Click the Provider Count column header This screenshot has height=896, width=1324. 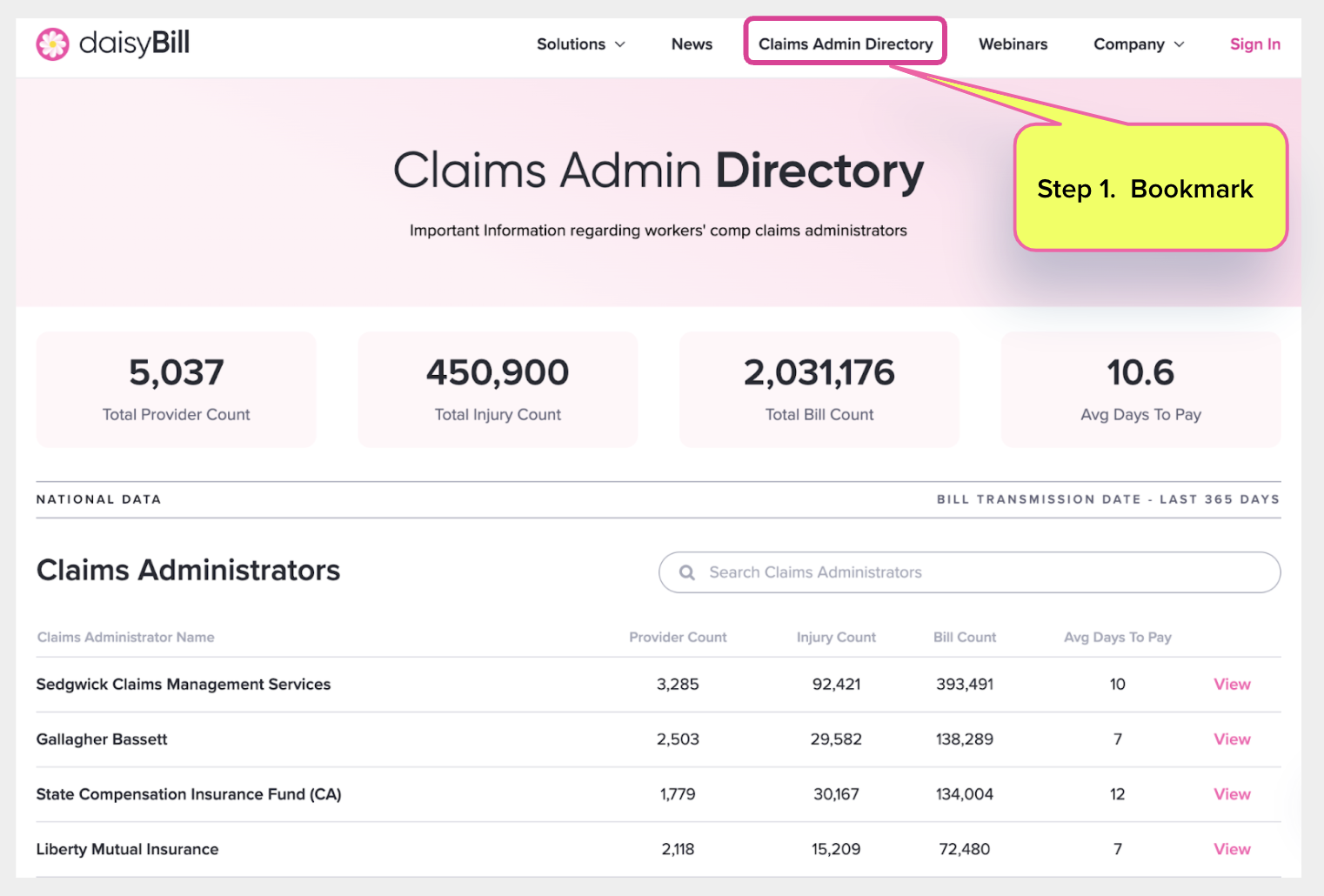(x=678, y=638)
